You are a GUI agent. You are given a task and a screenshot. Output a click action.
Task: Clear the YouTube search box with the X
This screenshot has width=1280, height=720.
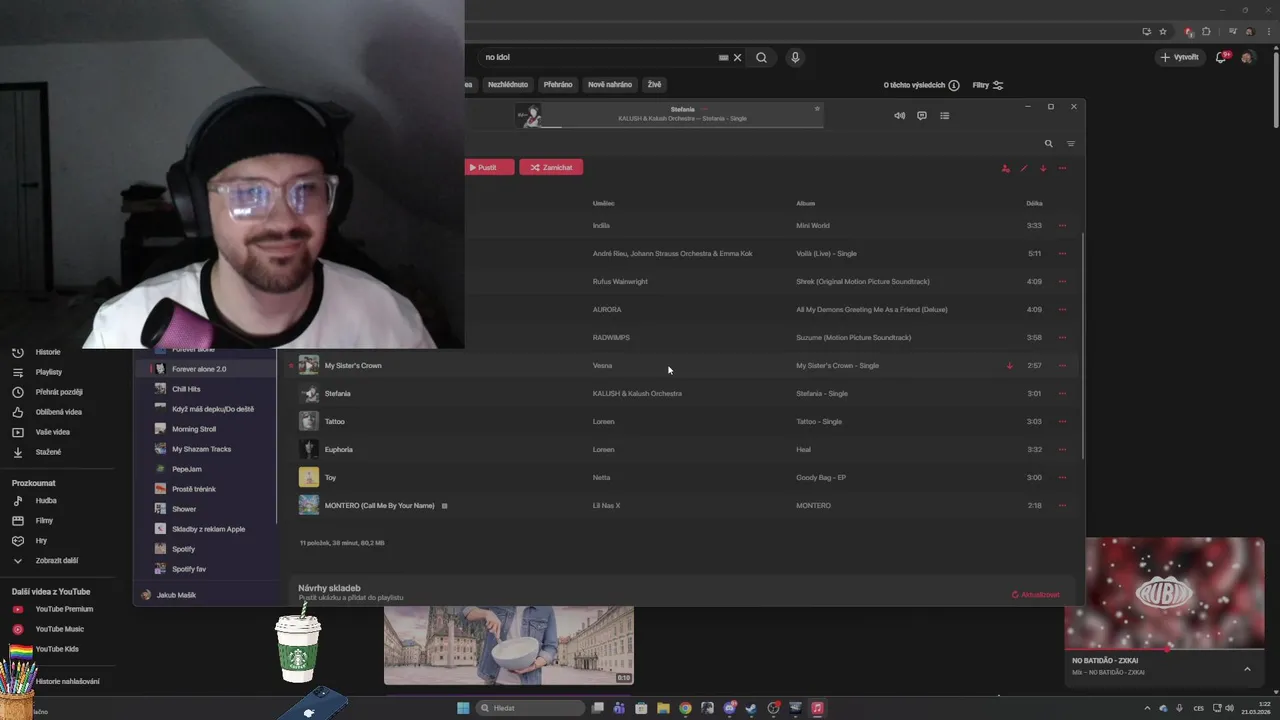738,57
